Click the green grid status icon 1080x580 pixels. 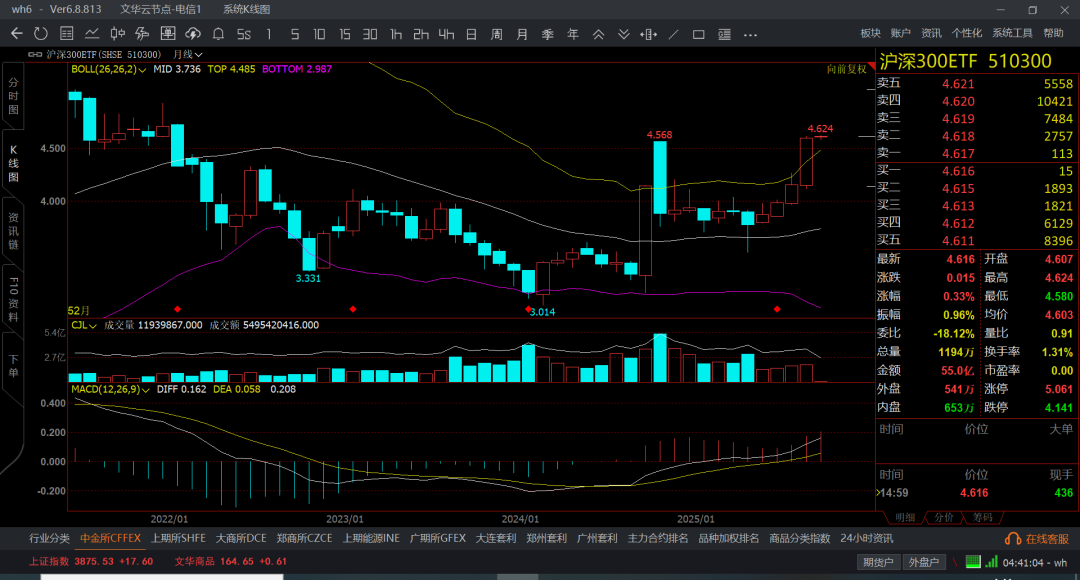click(973, 562)
